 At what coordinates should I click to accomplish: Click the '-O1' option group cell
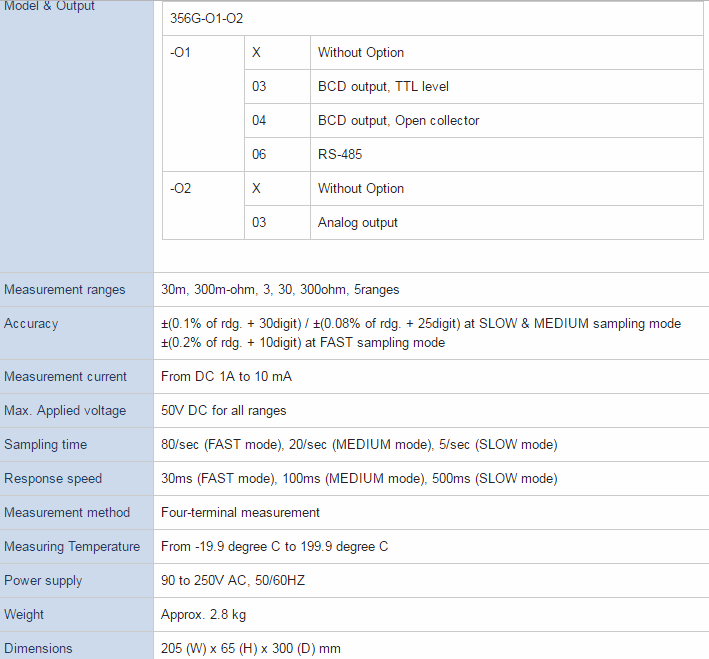(x=181, y=53)
